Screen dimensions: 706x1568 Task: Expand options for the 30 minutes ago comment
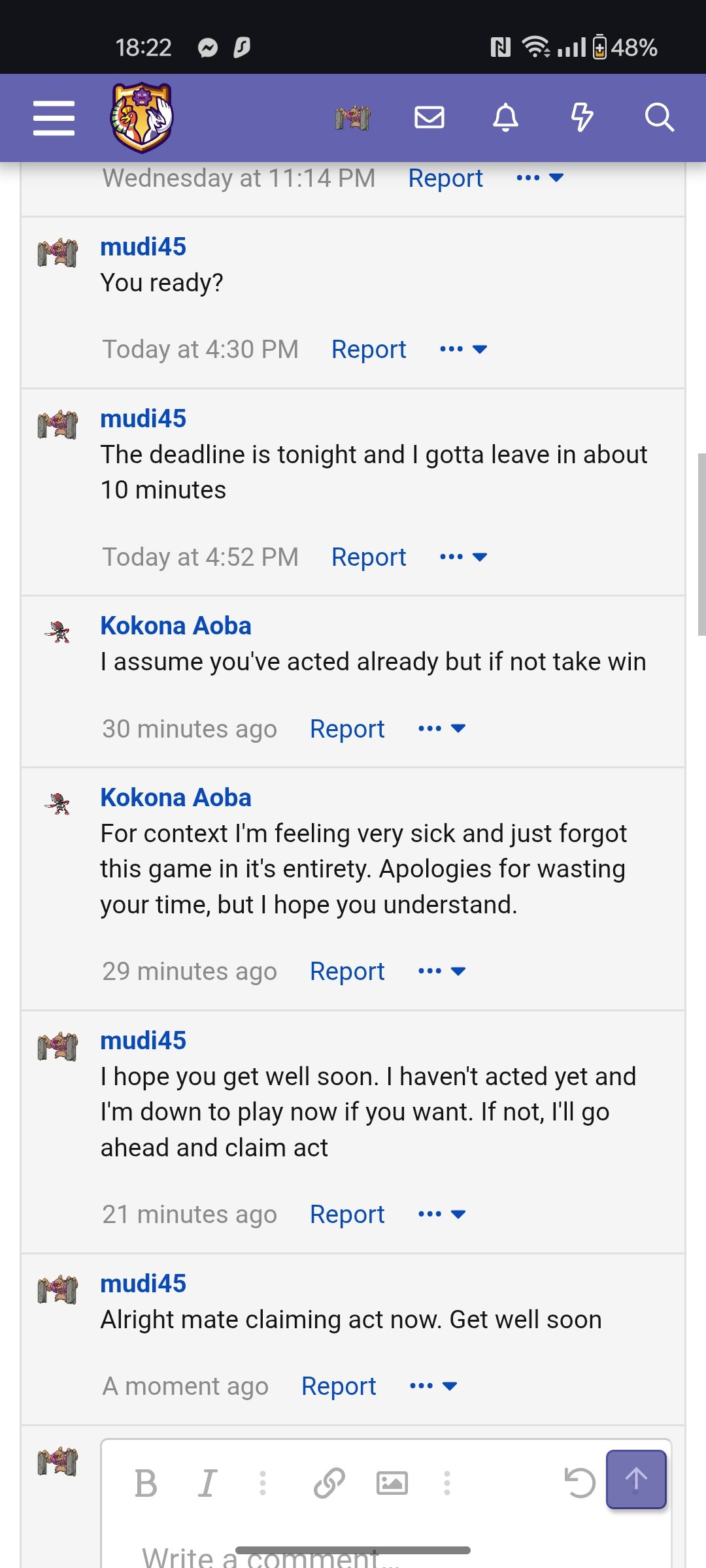(x=442, y=728)
